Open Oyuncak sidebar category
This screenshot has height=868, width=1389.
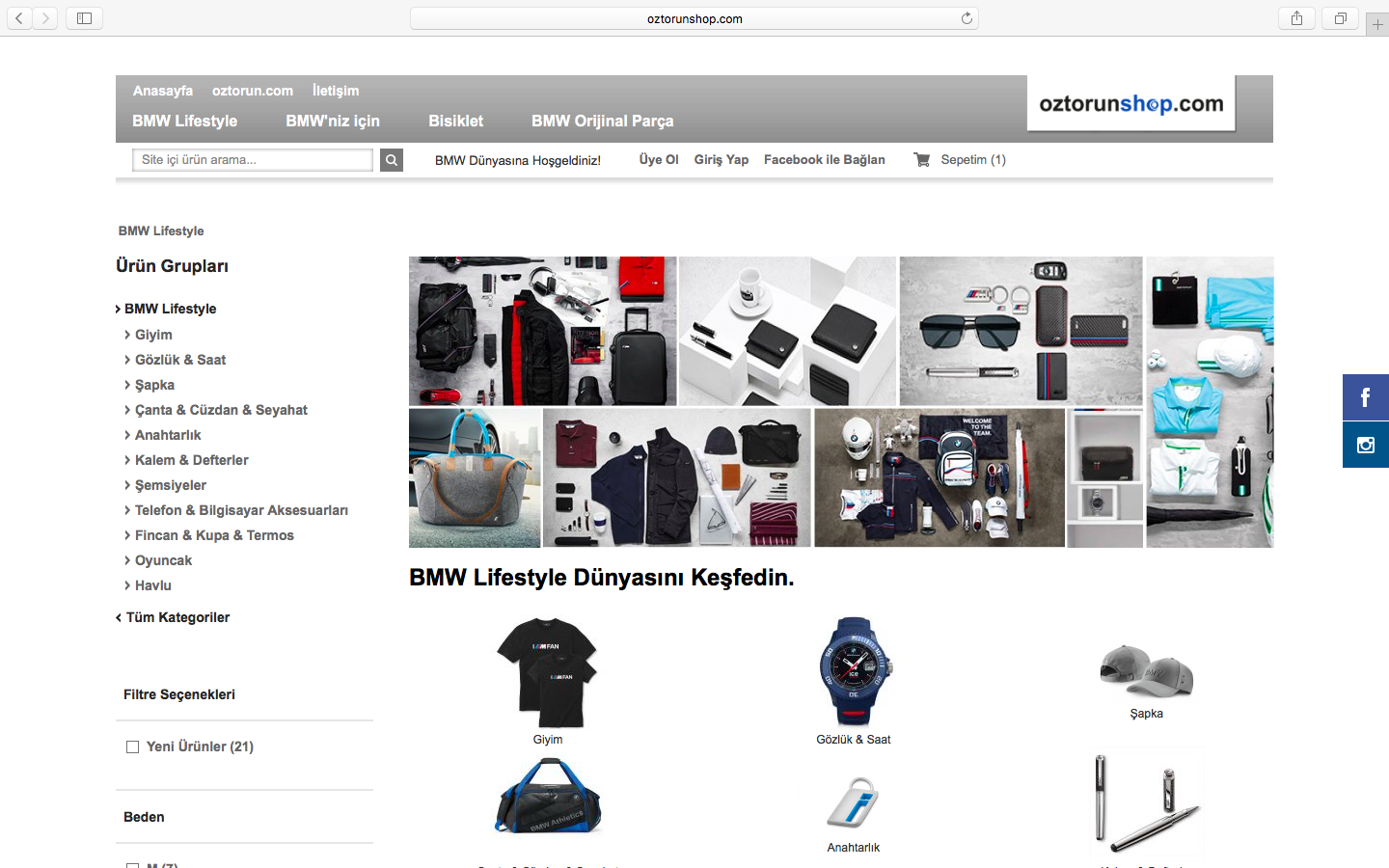163,560
